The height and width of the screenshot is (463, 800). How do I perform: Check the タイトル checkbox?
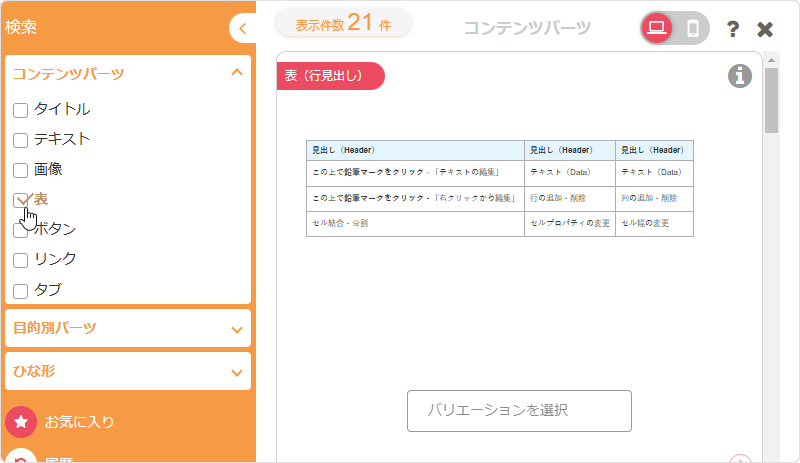20,110
